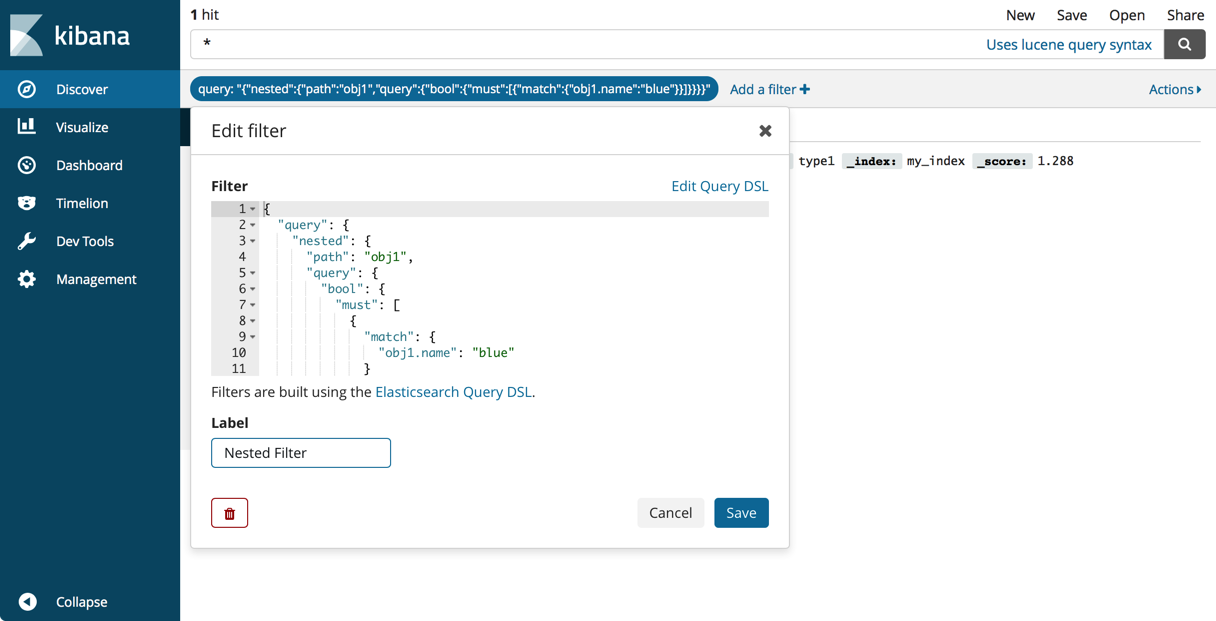Image resolution: width=1216 pixels, height=621 pixels.
Task: Open Management via gear icon
Action: coord(27,279)
